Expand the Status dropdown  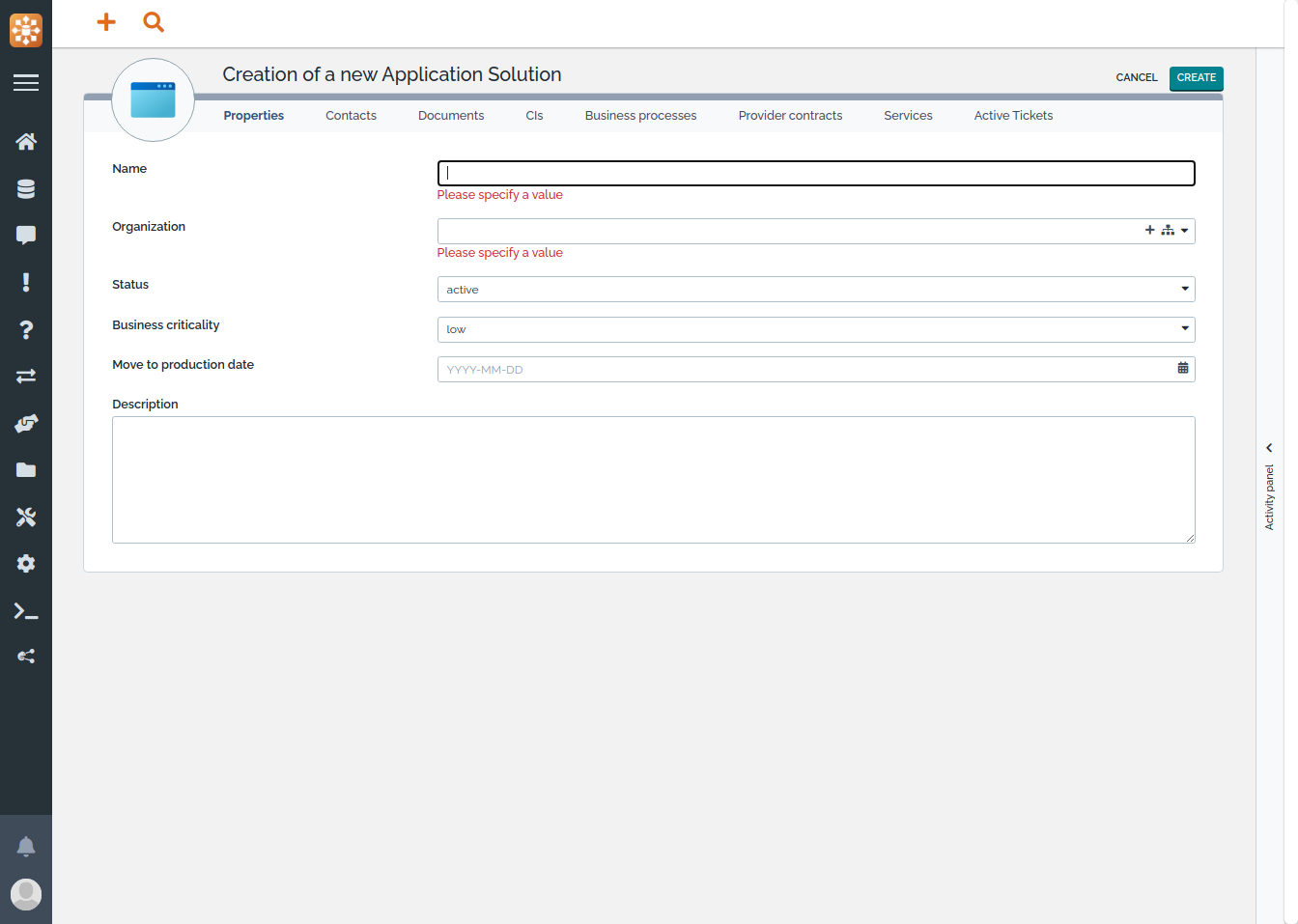[1185, 290]
